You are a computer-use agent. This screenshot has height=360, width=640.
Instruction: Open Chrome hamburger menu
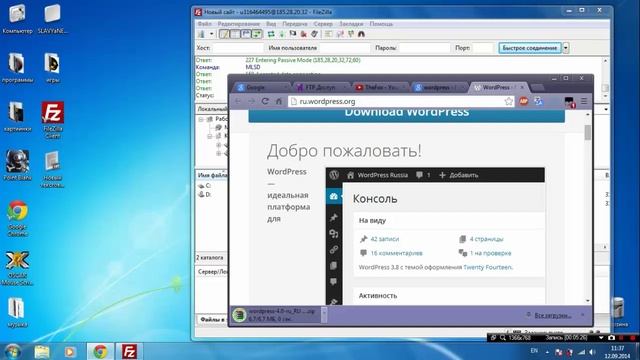tap(584, 101)
